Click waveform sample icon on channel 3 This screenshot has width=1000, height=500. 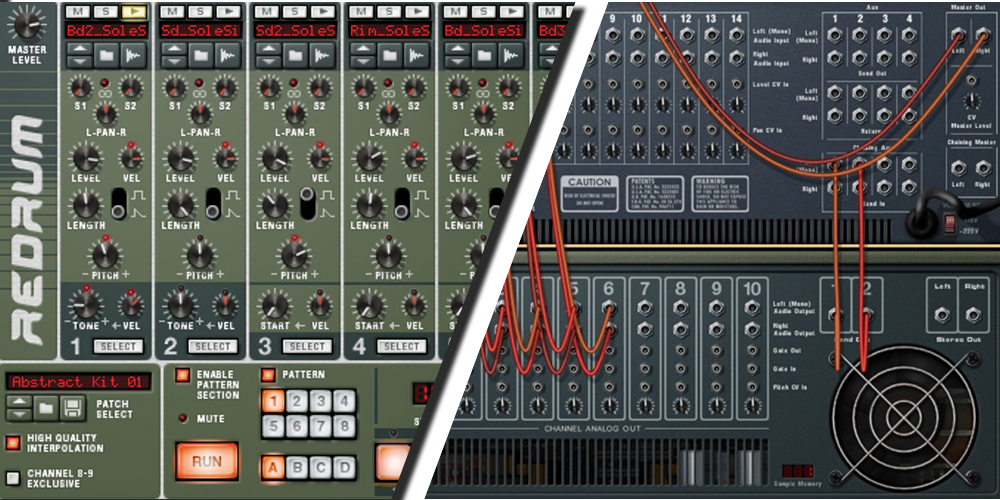[323, 56]
